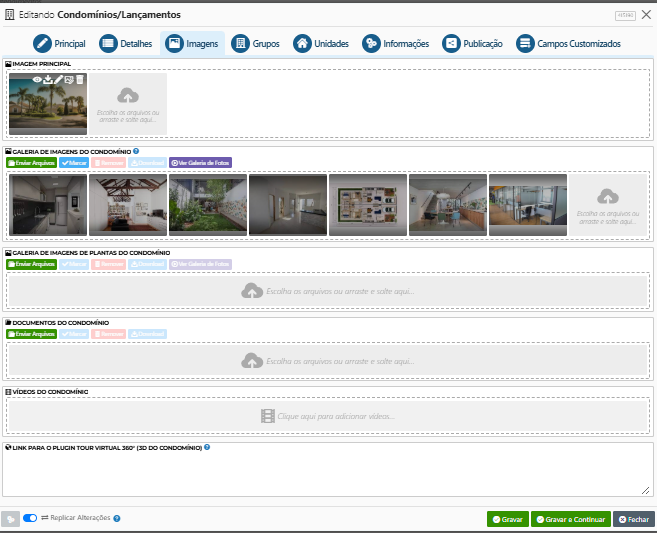Toggle the Replicar Alterações switch
Viewport: 657px width, 533px height.
(x=30, y=519)
